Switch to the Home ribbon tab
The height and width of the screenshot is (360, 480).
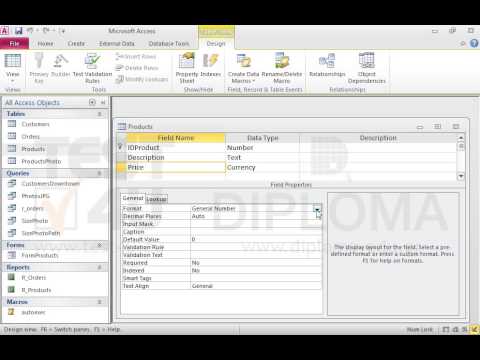click(45, 44)
